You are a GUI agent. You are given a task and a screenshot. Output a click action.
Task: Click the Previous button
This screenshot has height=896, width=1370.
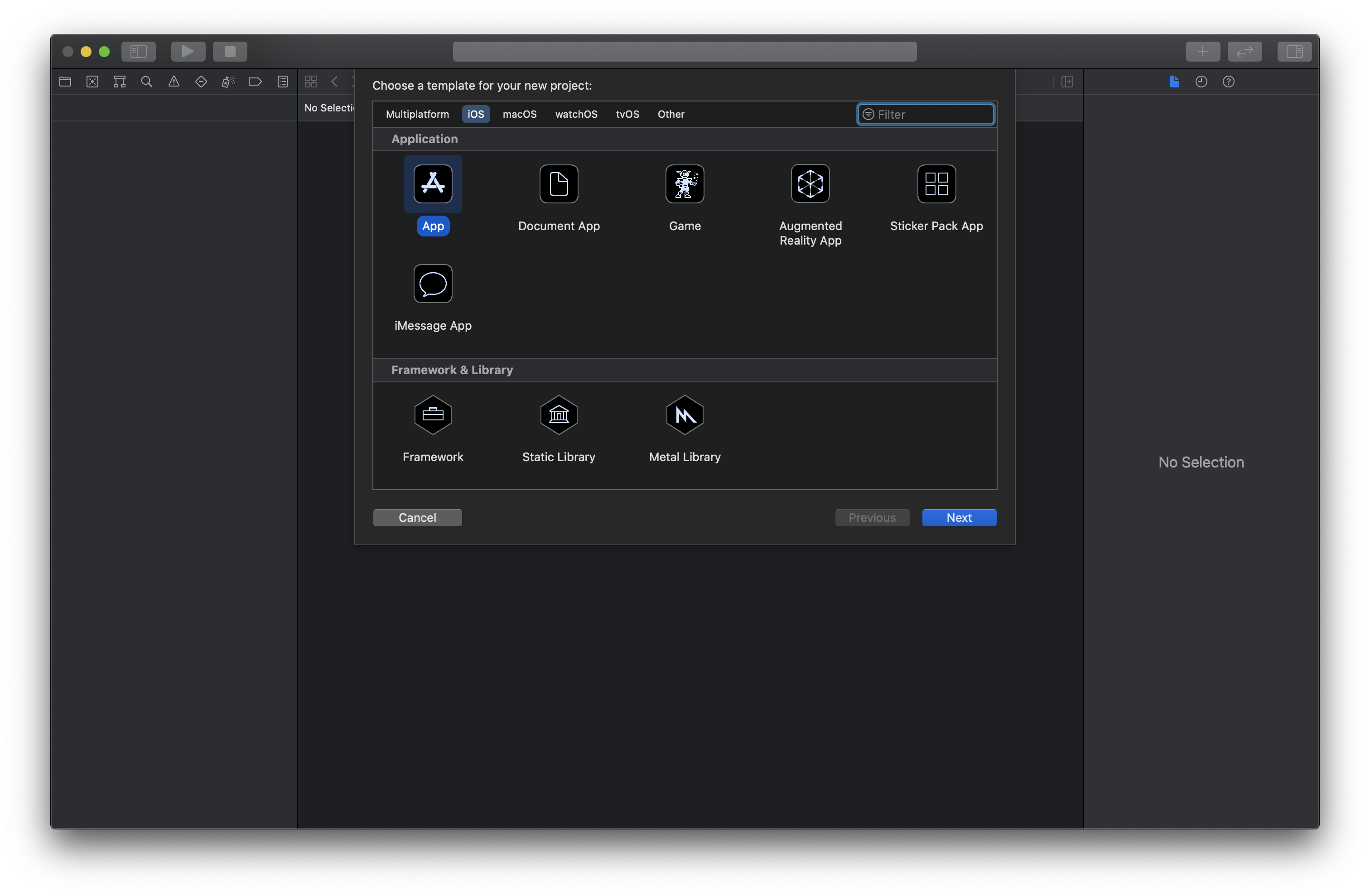pos(871,517)
